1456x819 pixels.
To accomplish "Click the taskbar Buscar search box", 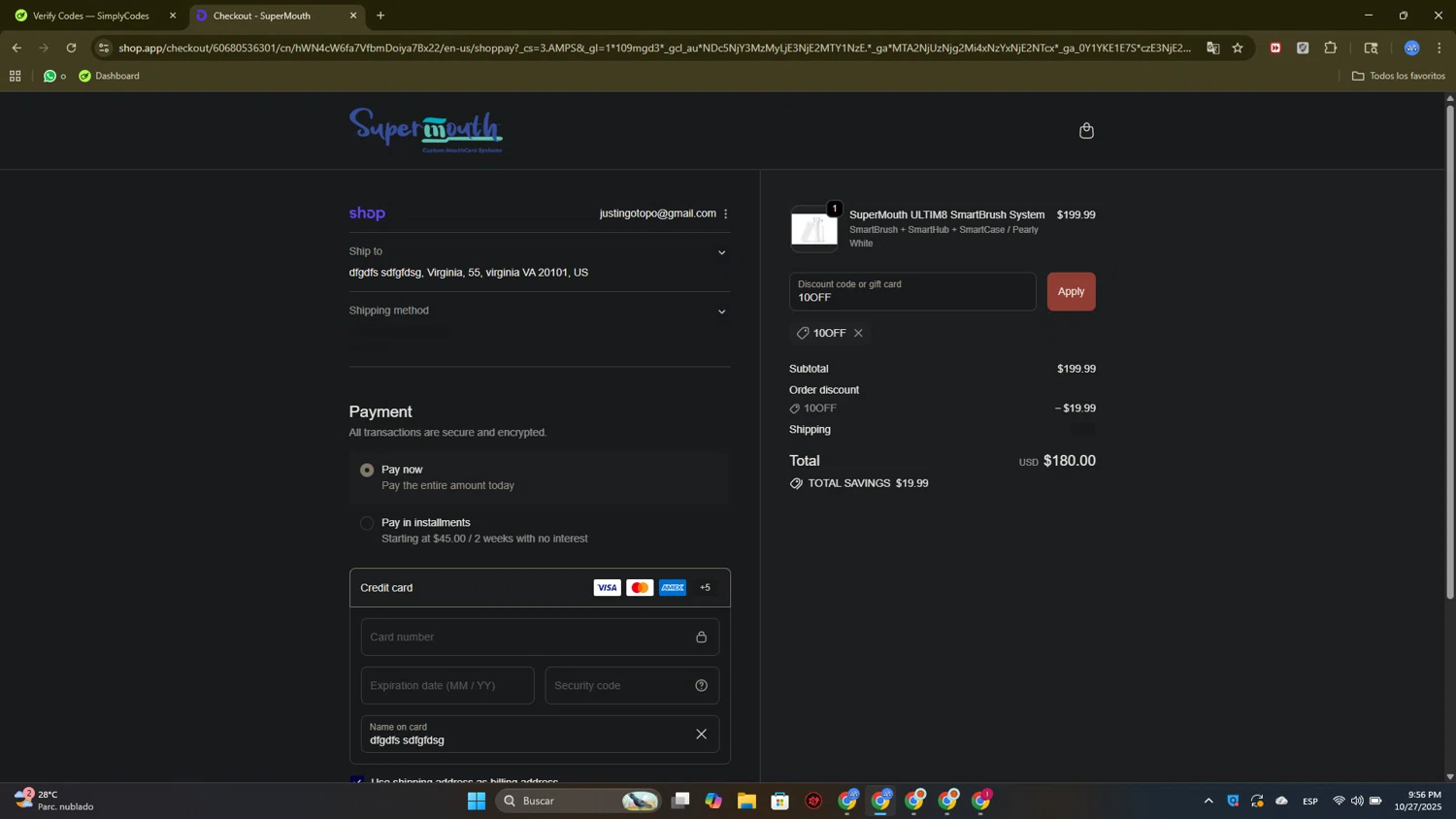I will (579, 801).
